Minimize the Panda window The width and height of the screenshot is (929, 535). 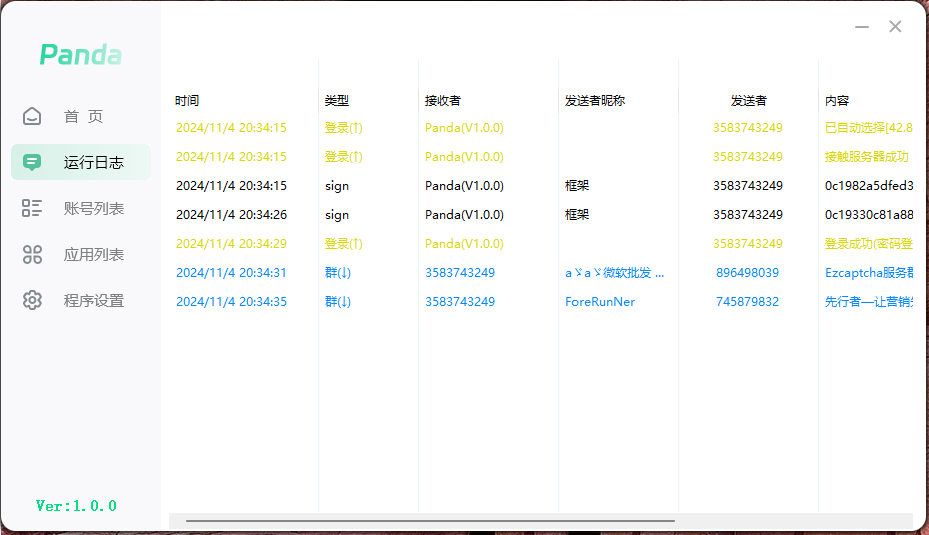(x=862, y=27)
